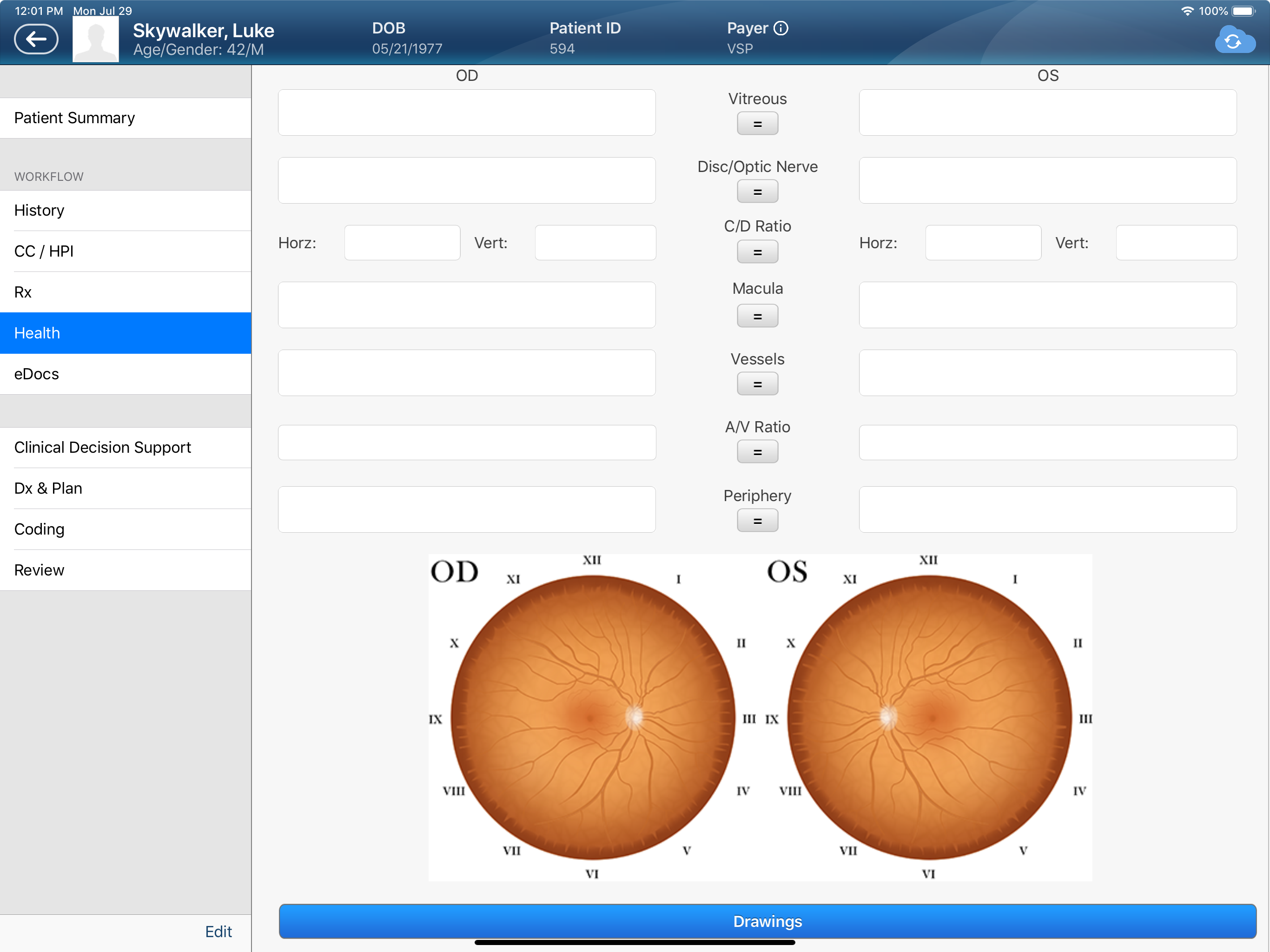The image size is (1270, 952).
Task: Tap patient name Skywalker, Luke
Action: point(203,30)
